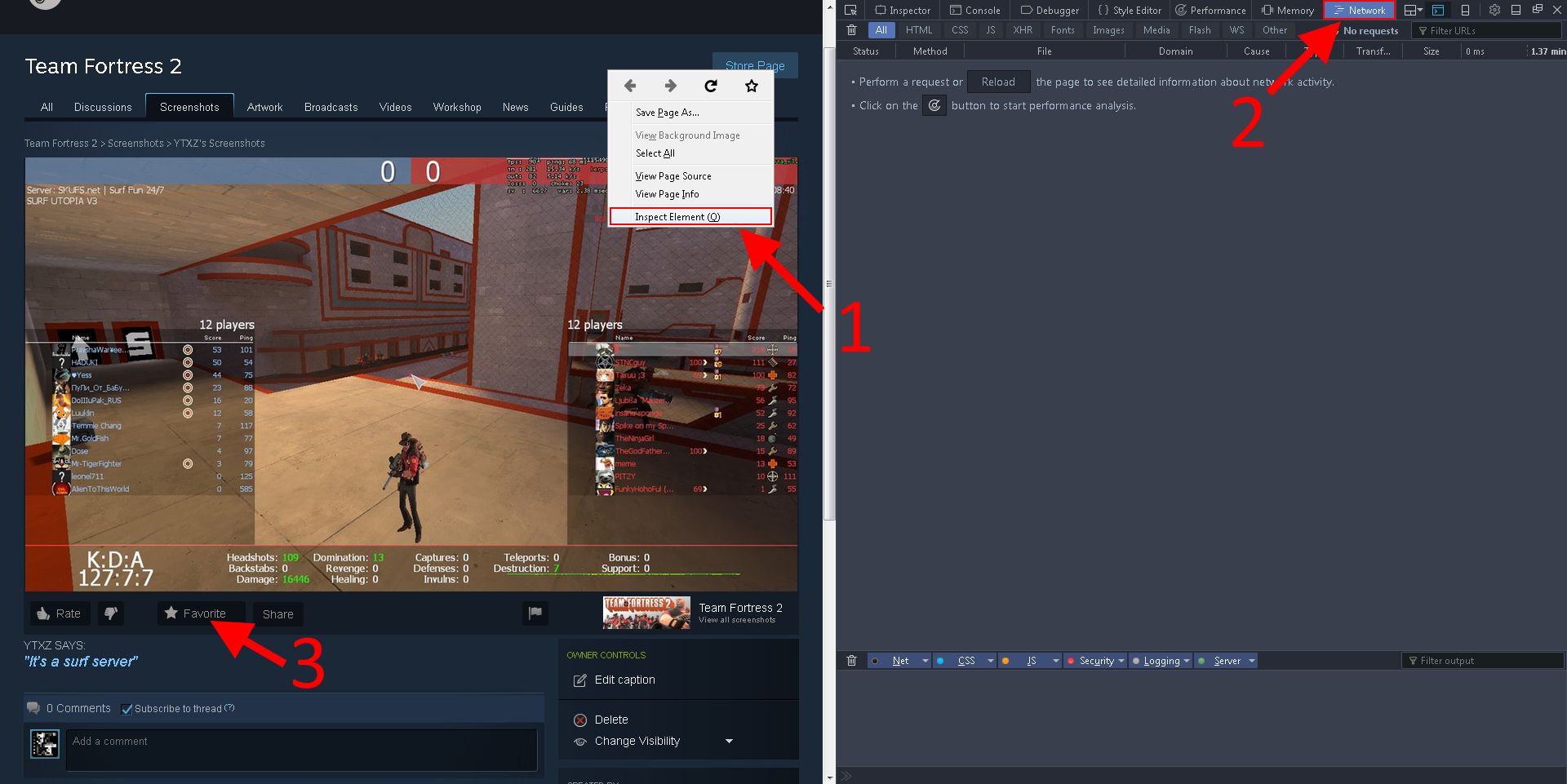Viewport: 1567px width, 784px height.
Task: Click the page scrollbar down arrow
Action: (x=829, y=777)
